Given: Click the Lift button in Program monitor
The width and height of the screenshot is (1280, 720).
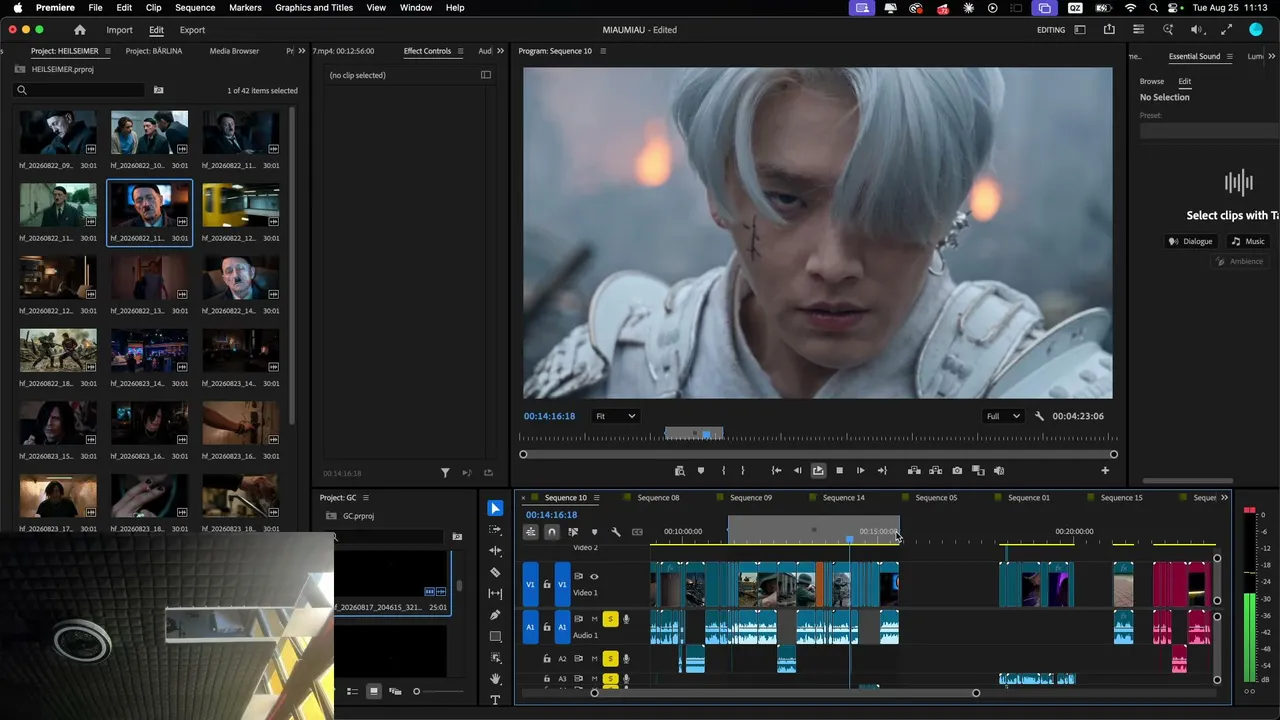Looking at the screenshot, I should pyautogui.click(x=914, y=470).
